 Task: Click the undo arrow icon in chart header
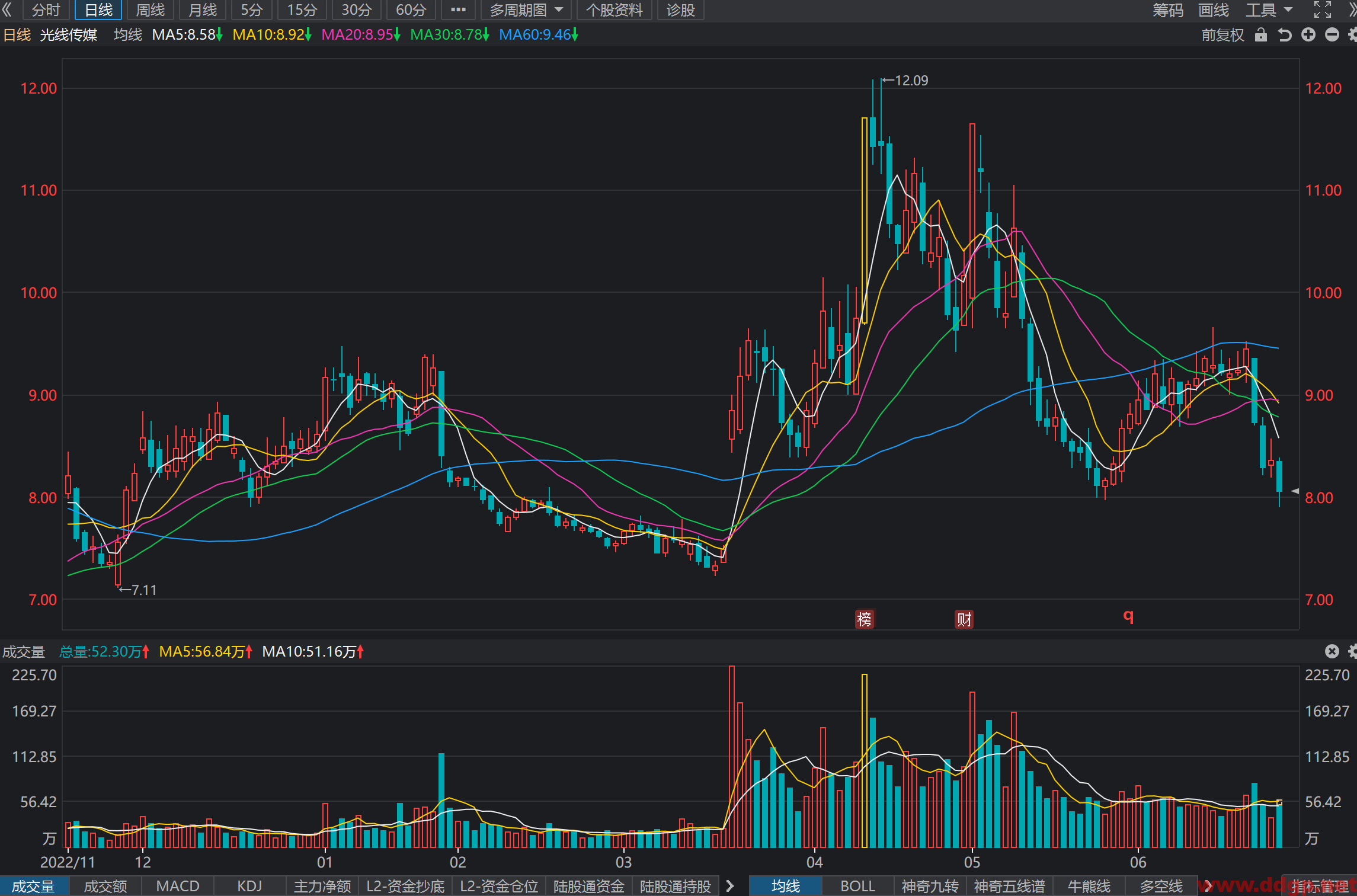(1284, 35)
